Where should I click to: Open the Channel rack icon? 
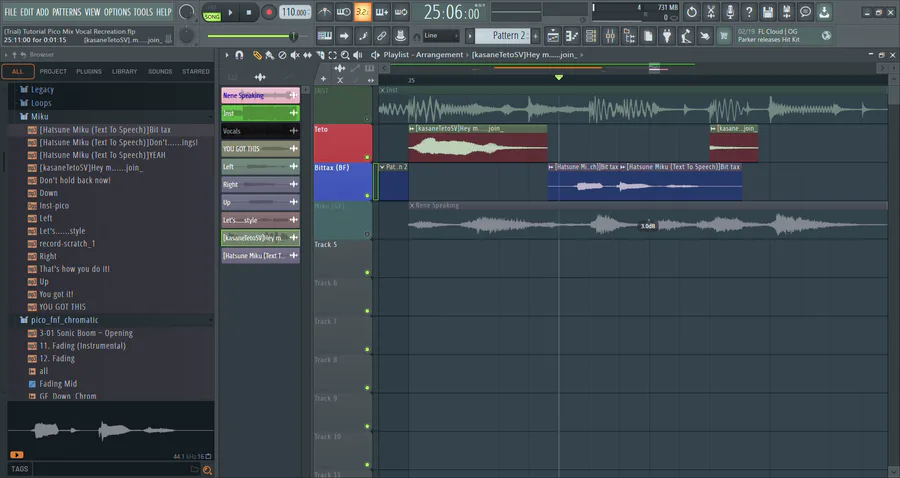click(591, 36)
